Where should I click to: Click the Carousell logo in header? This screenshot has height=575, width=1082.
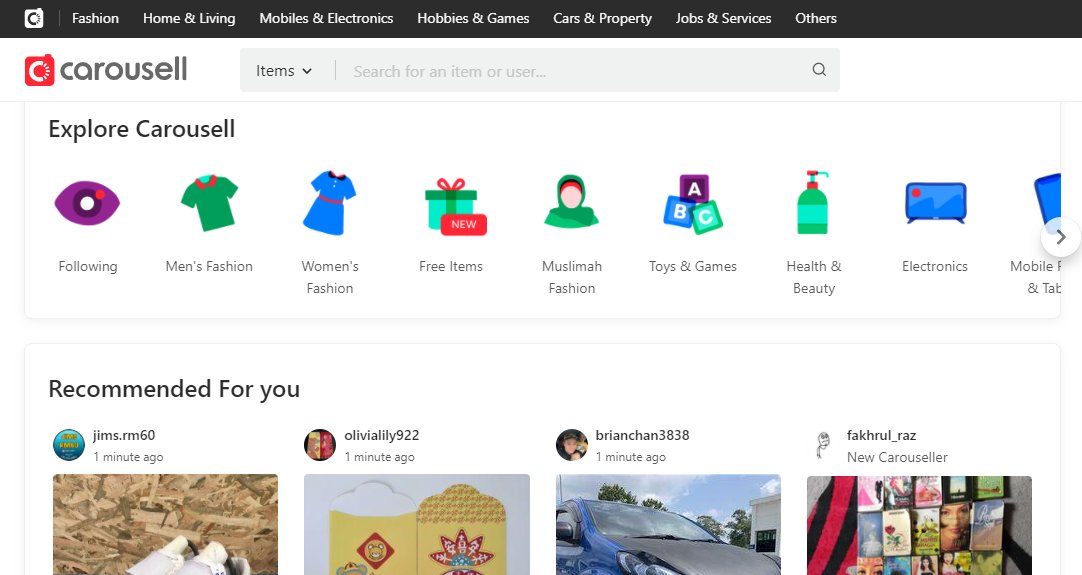point(106,70)
